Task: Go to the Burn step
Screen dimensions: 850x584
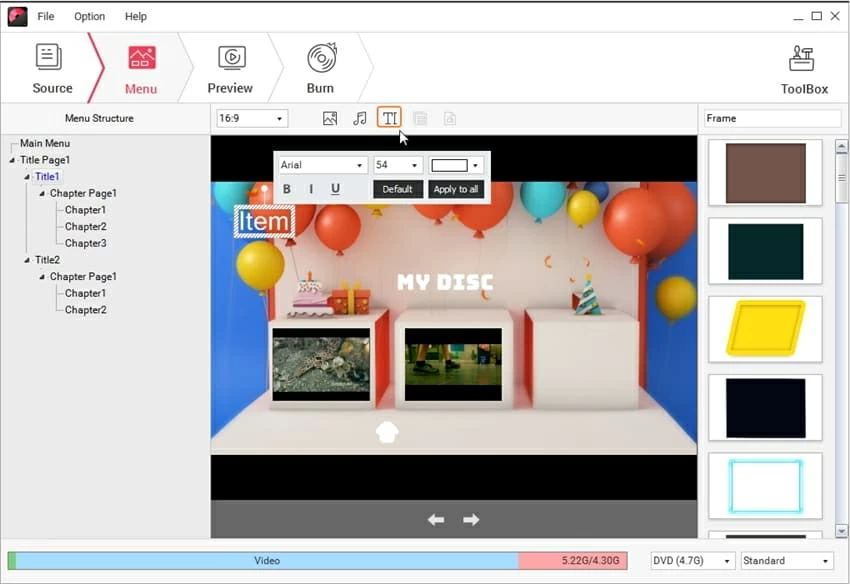Action: click(320, 69)
